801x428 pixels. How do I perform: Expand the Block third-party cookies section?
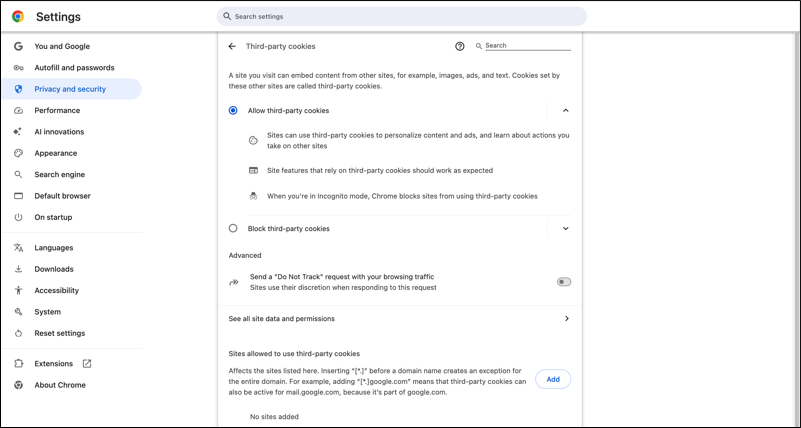[x=566, y=228]
